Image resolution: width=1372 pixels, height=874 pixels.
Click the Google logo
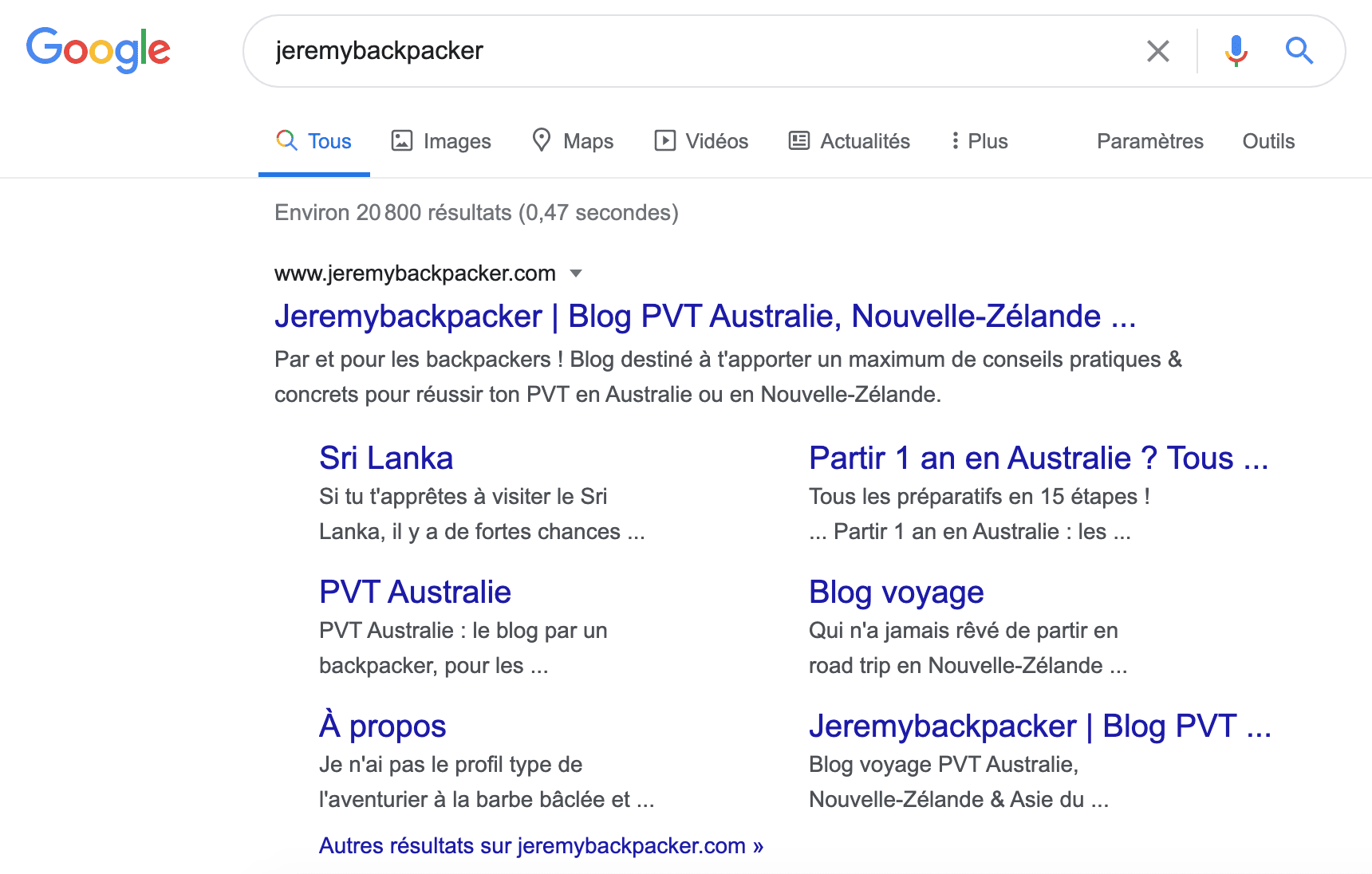click(x=98, y=50)
